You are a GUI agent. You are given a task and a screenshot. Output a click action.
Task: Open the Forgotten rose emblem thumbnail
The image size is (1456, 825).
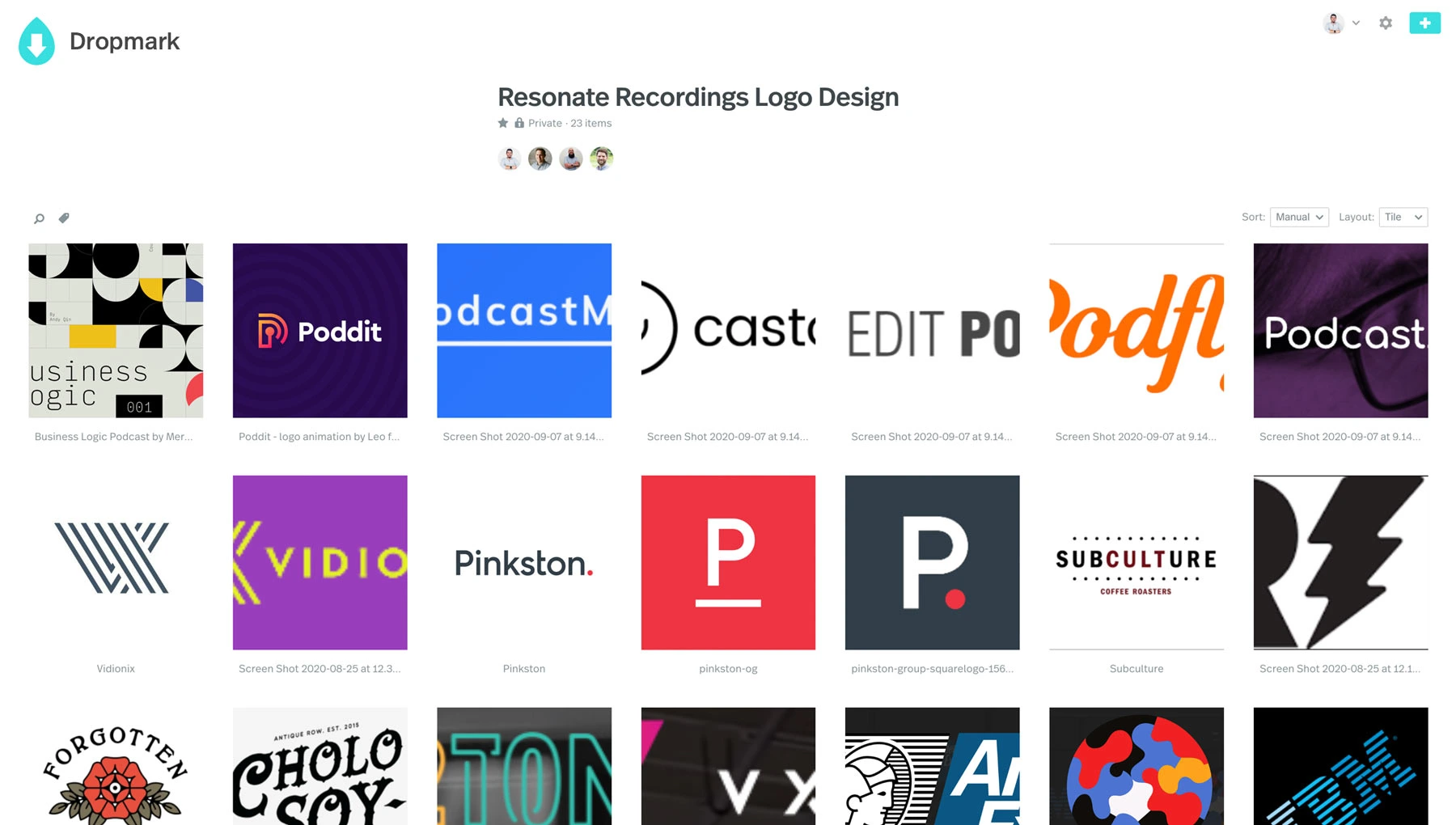click(x=116, y=767)
